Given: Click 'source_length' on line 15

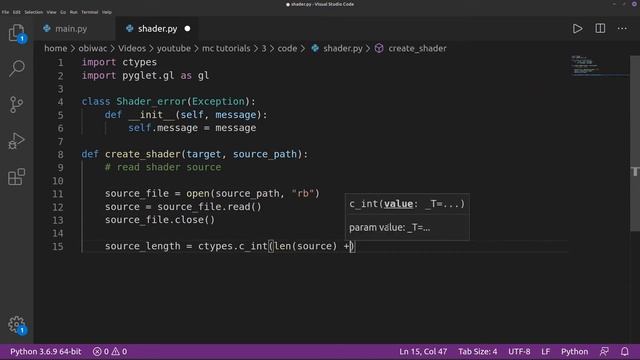Looking at the screenshot, I should [x=142, y=246].
